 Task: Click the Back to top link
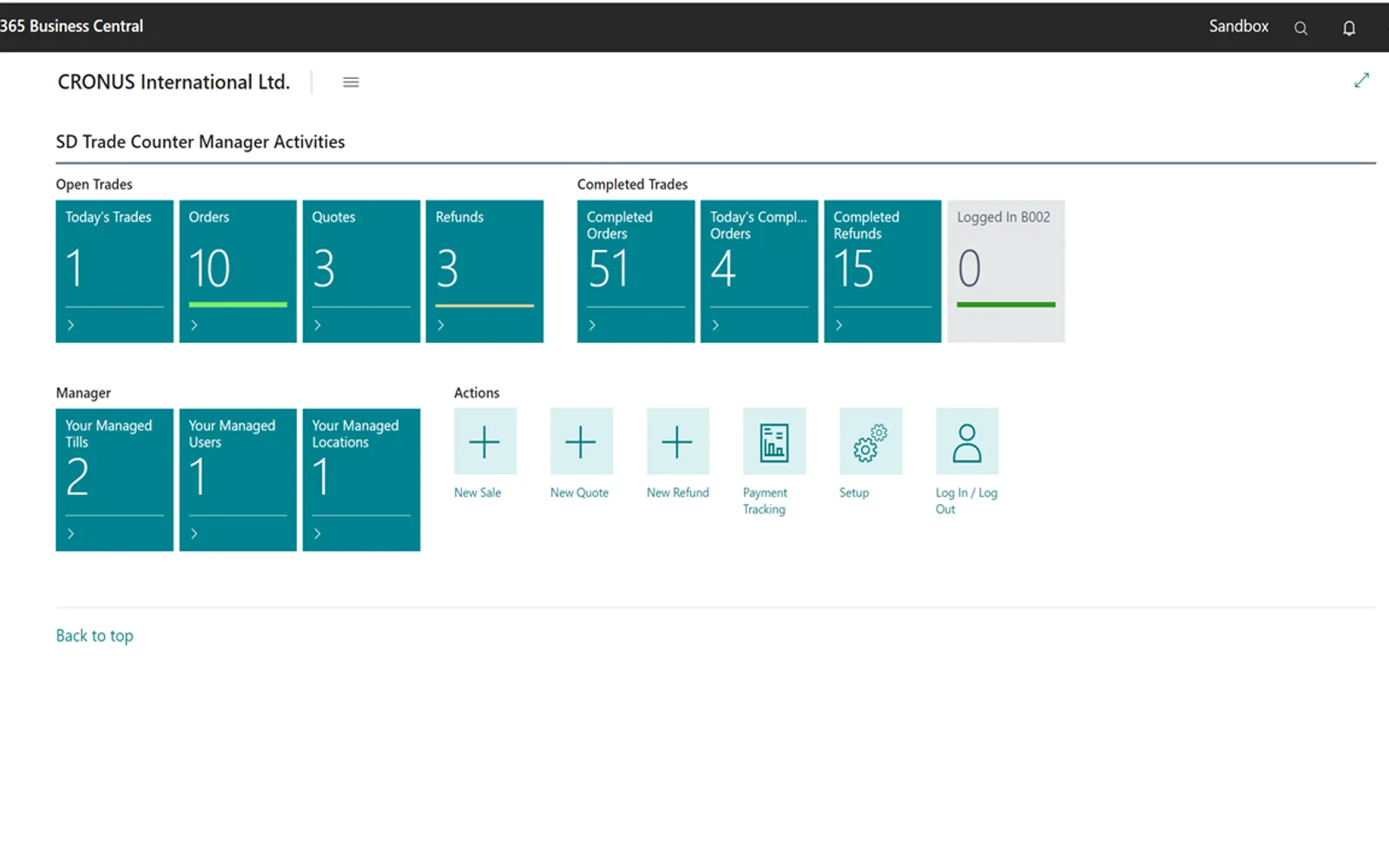click(95, 635)
